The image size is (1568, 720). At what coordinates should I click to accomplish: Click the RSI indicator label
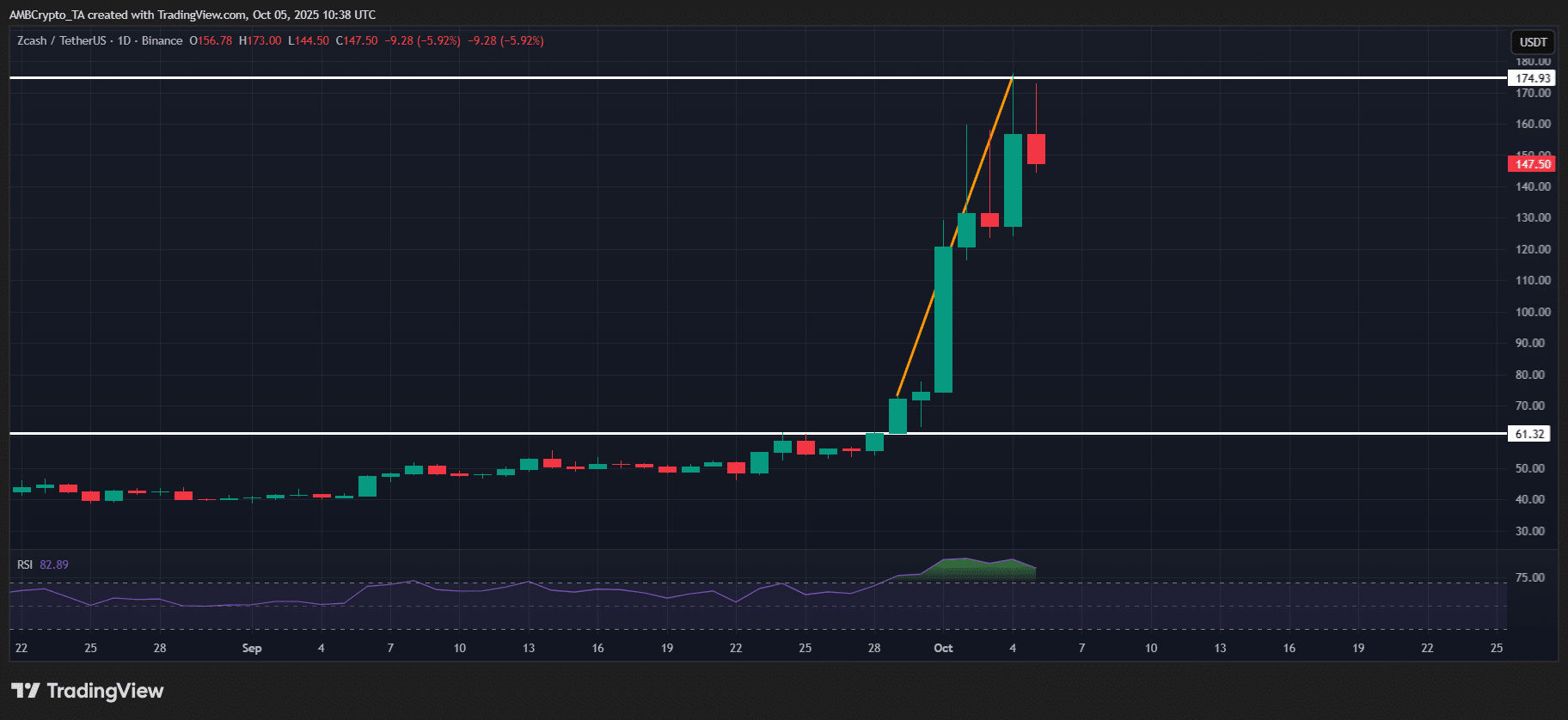[25, 564]
